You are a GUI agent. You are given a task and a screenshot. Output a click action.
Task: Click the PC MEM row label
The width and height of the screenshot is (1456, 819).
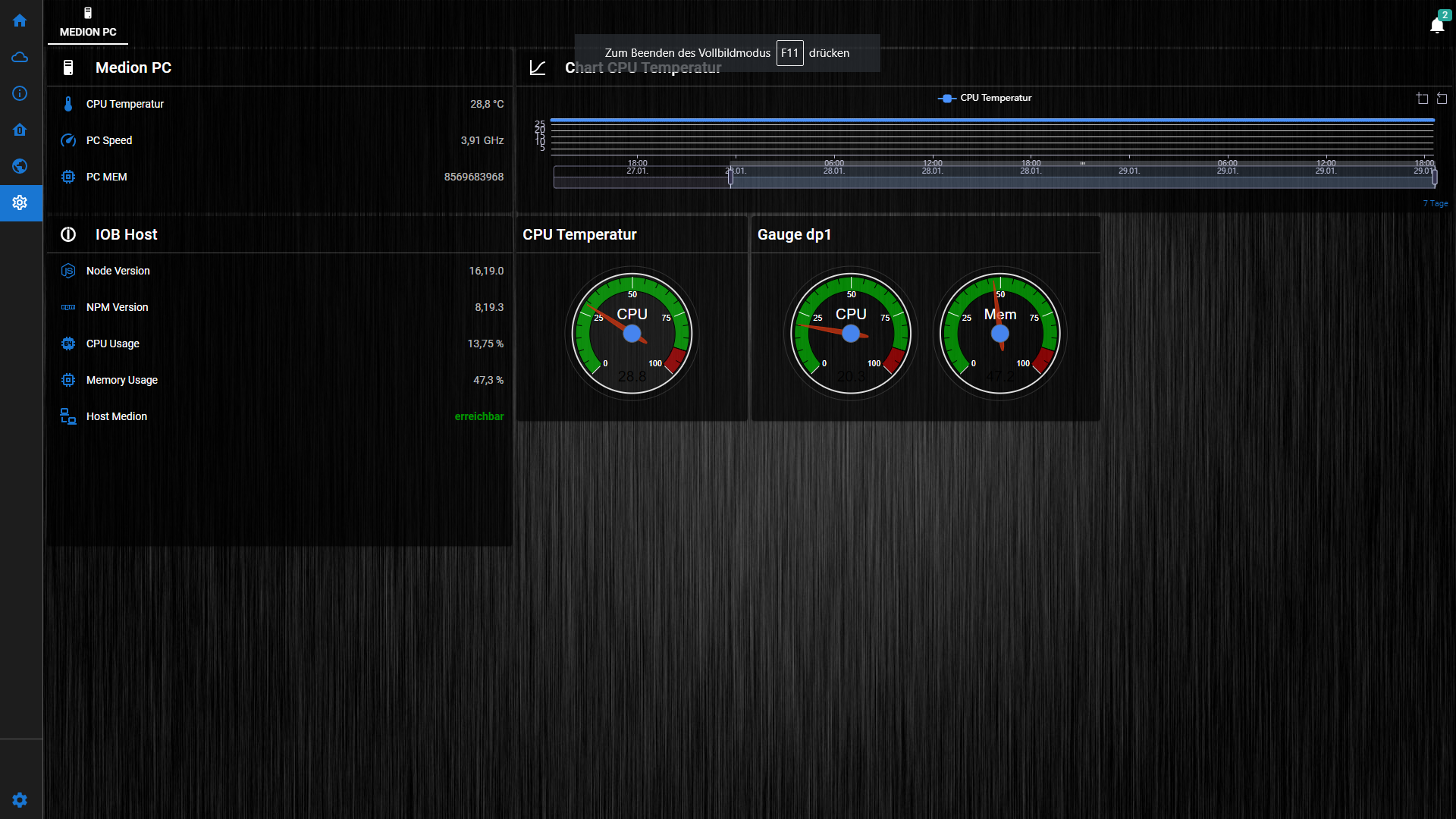[x=107, y=177]
